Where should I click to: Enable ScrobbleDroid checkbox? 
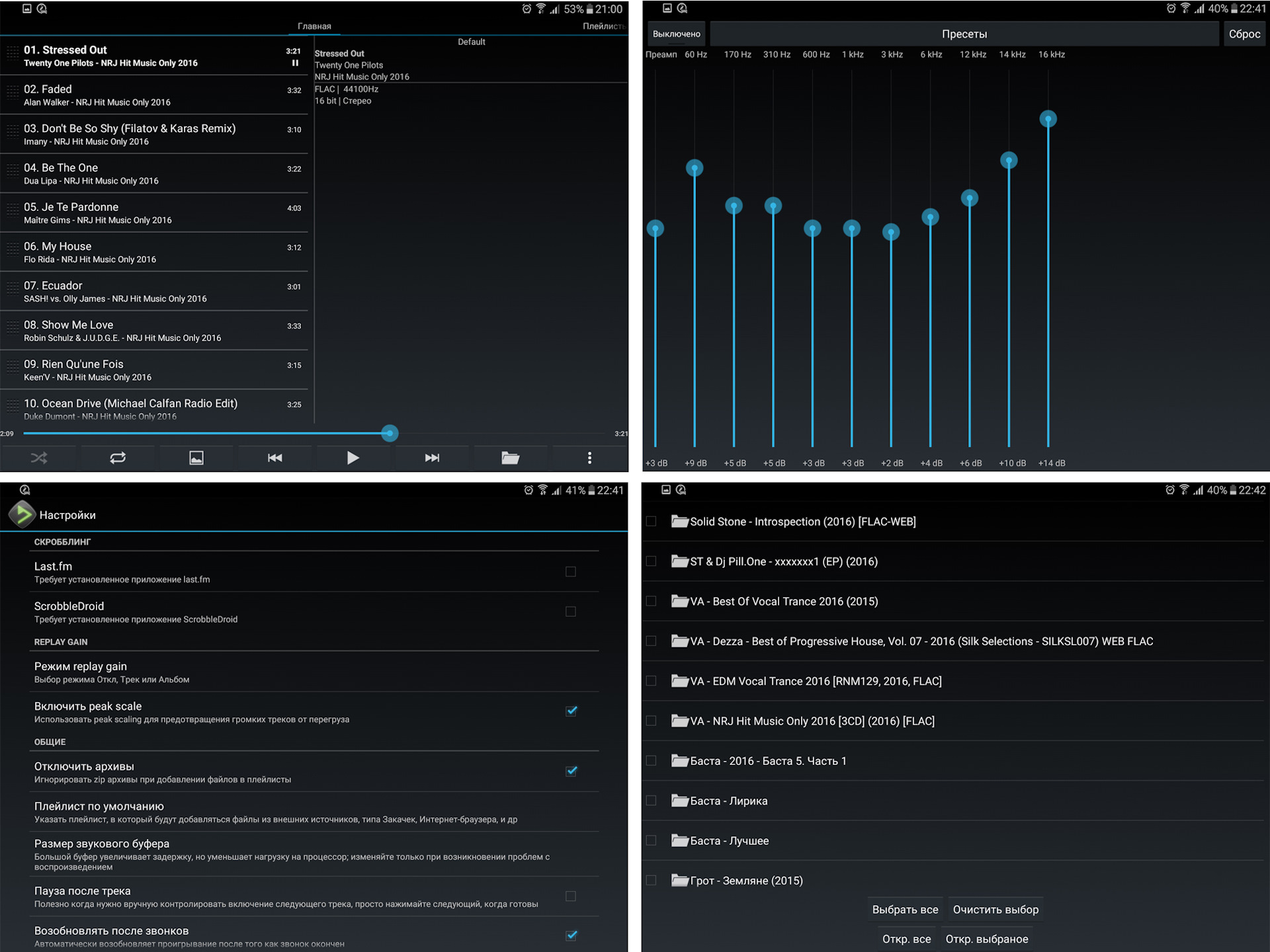coord(571,612)
